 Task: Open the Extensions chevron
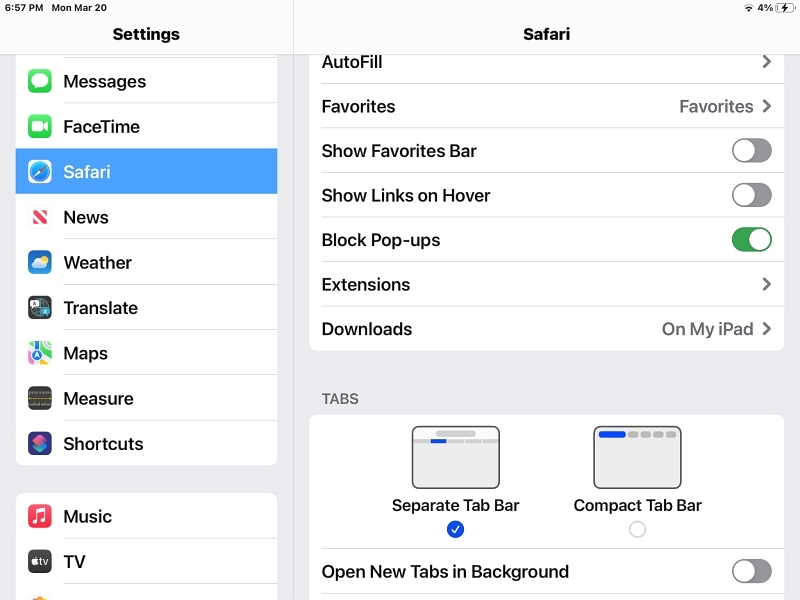(x=766, y=284)
